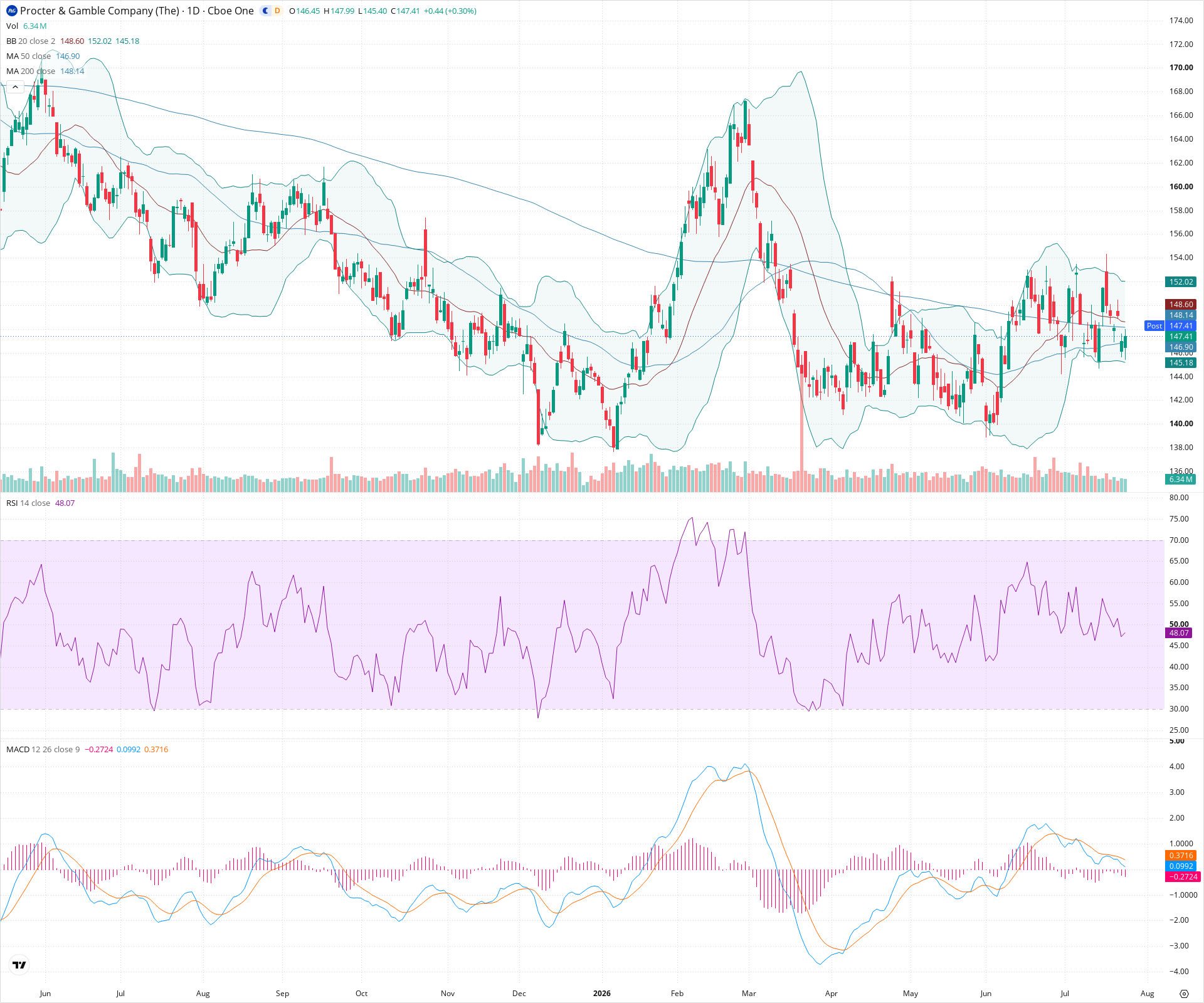Click the 6.34M volume axis label

point(1180,480)
